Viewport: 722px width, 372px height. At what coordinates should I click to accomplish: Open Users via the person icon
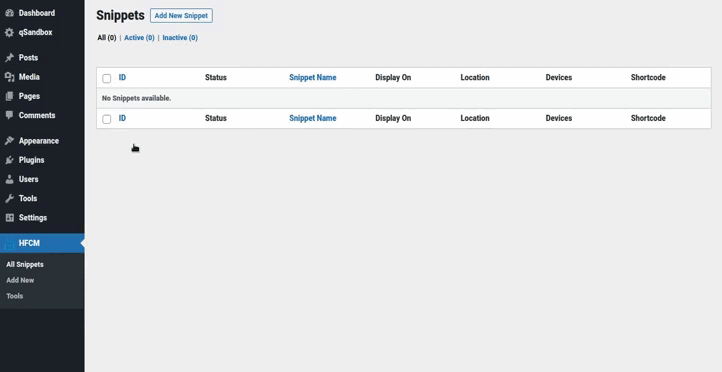click(x=9, y=179)
